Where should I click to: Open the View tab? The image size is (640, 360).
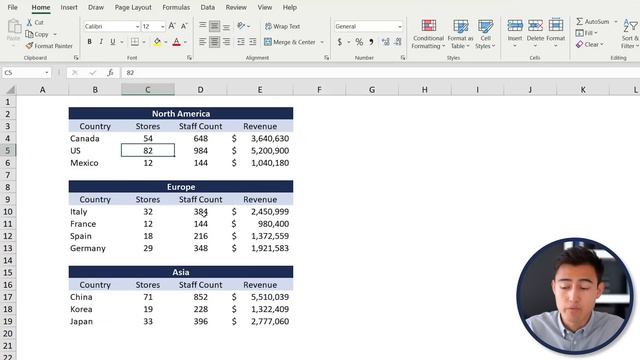tap(264, 7)
